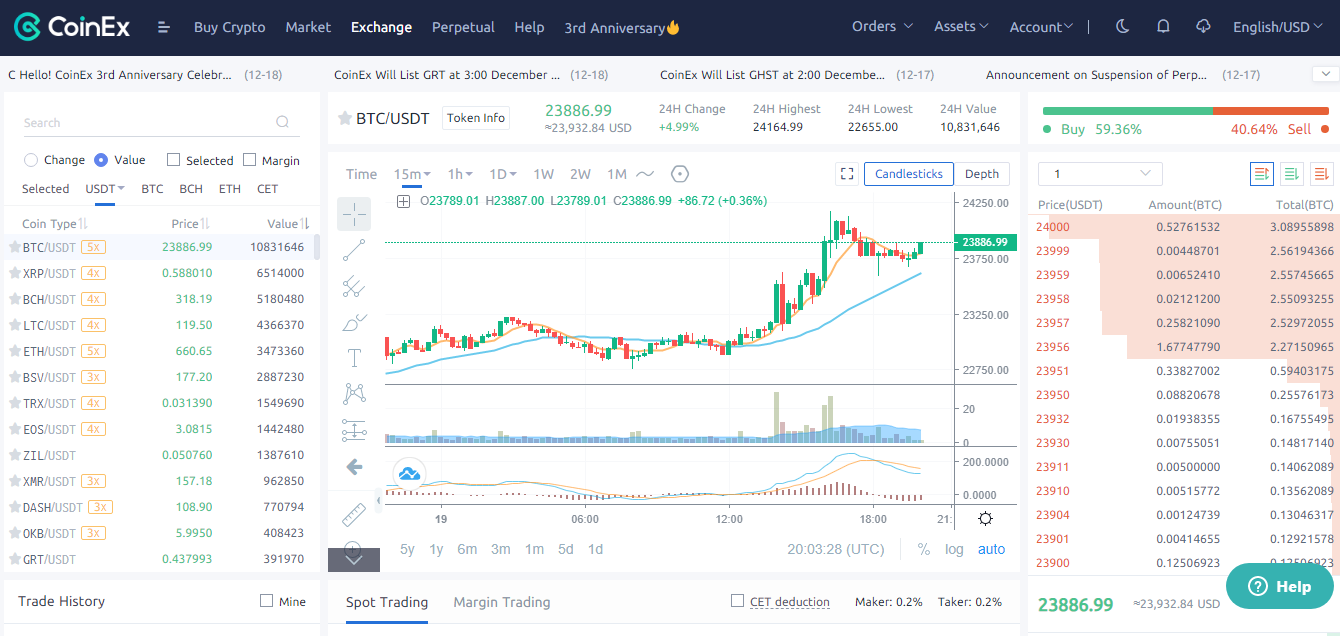Expand the announcements bar dropdown

(x=1324, y=74)
